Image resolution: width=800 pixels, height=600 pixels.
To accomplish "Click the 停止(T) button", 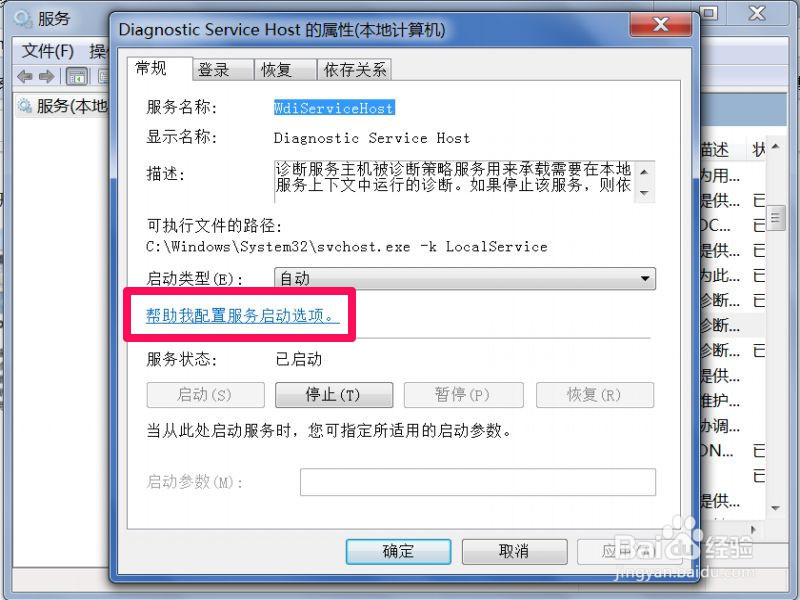I will tap(334, 395).
